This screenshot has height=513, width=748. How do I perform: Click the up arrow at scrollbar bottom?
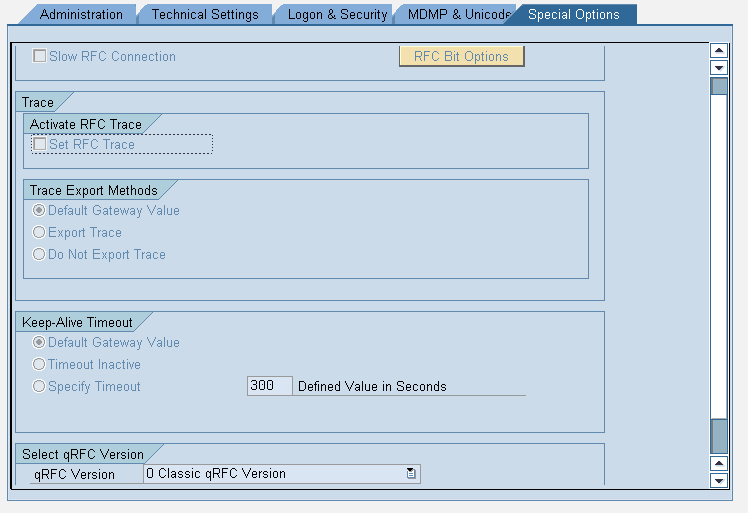click(x=717, y=464)
